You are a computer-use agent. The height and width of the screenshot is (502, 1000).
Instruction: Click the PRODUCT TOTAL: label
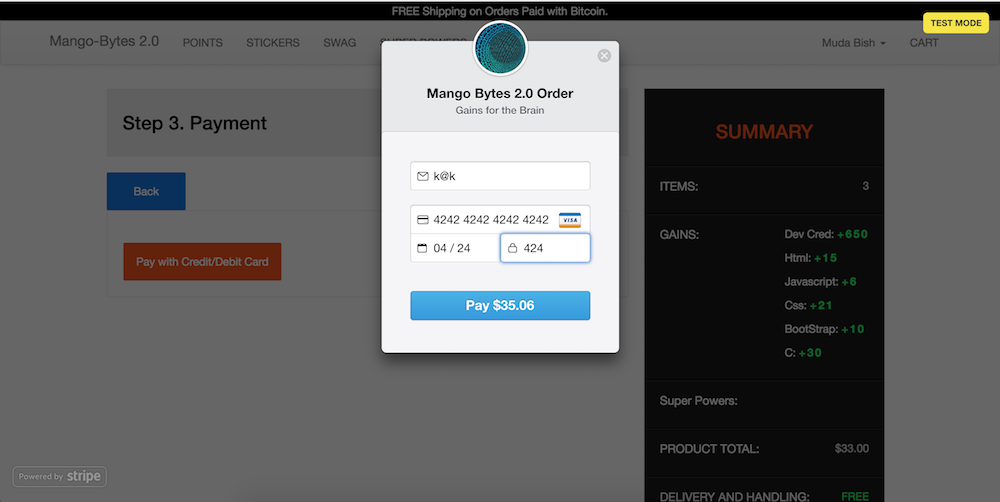point(709,449)
